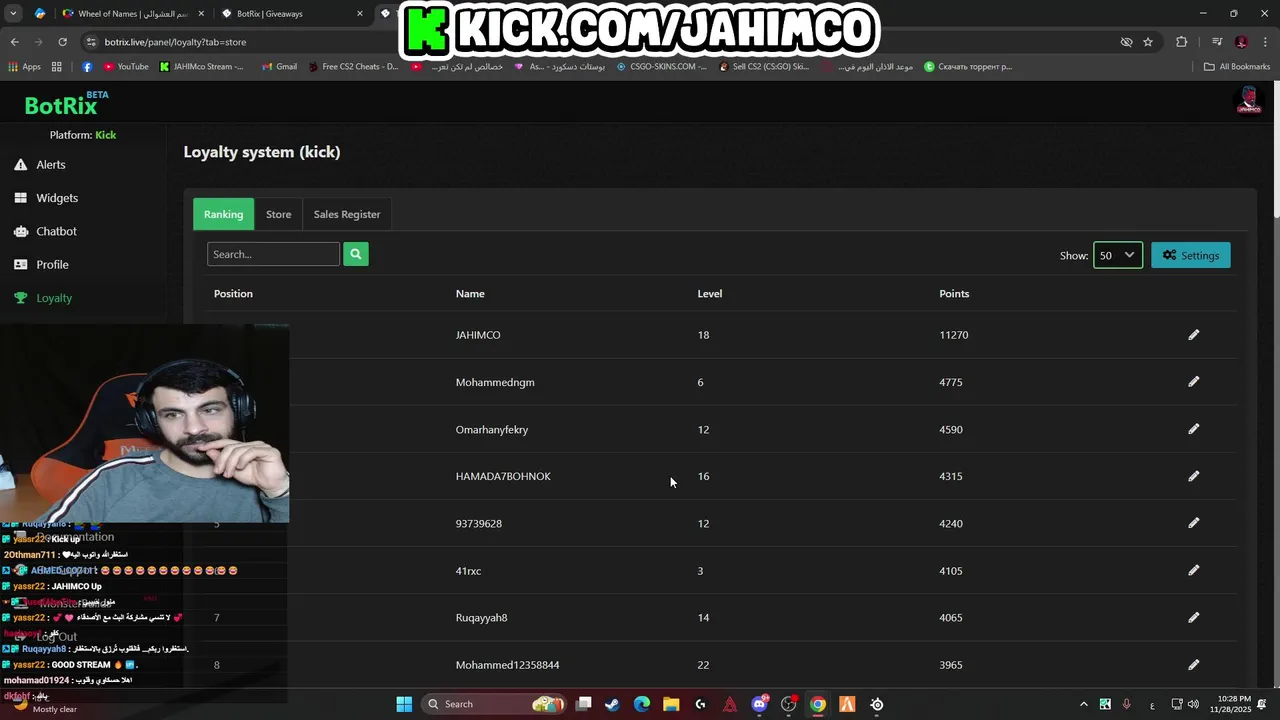1280x720 pixels.
Task: Click the name Omarhanyfekry
Action: click(492, 429)
